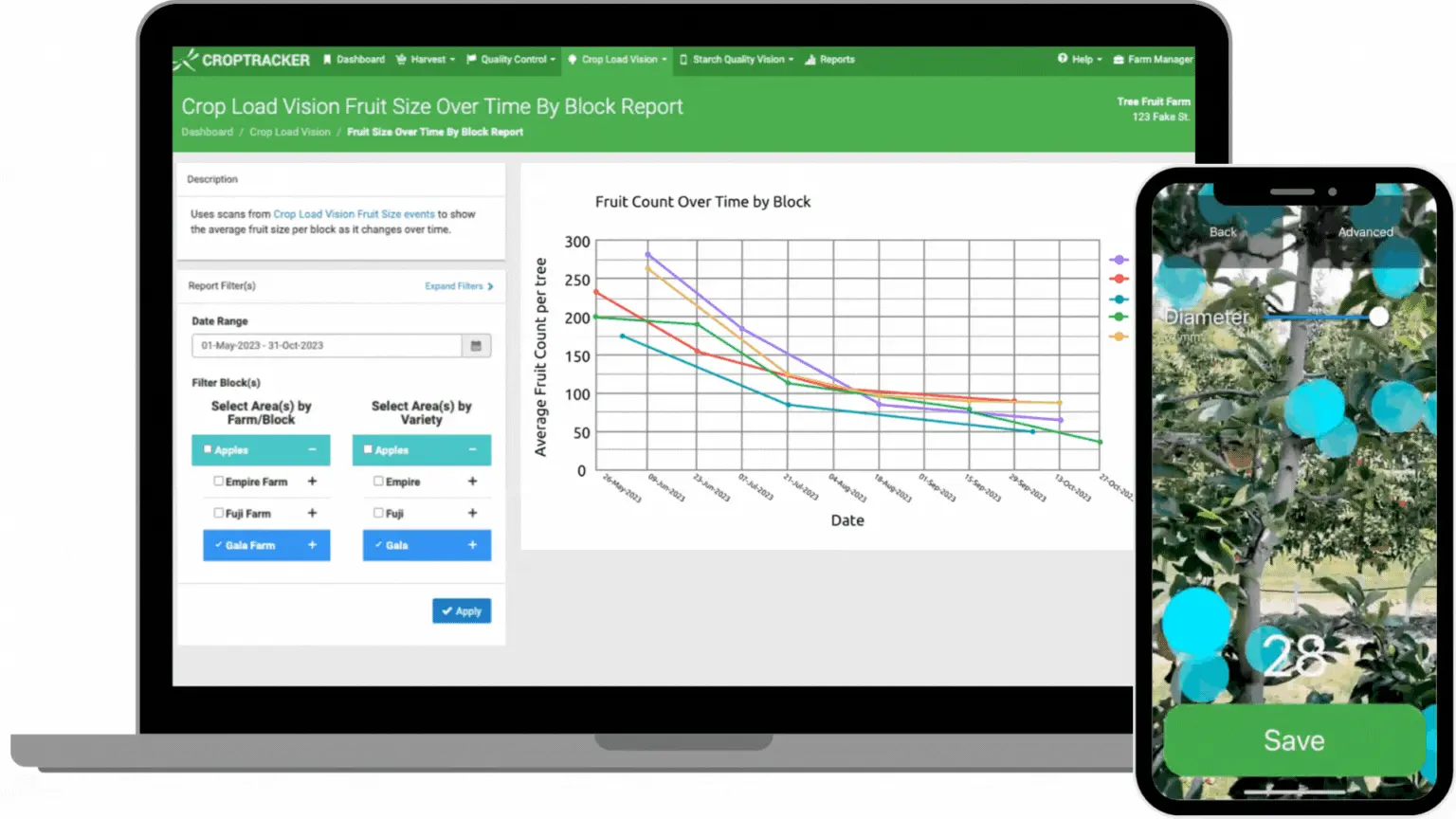Click the red series legend marker
The width and height of the screenshot is (1456, 819).
tap(1119, 279)
